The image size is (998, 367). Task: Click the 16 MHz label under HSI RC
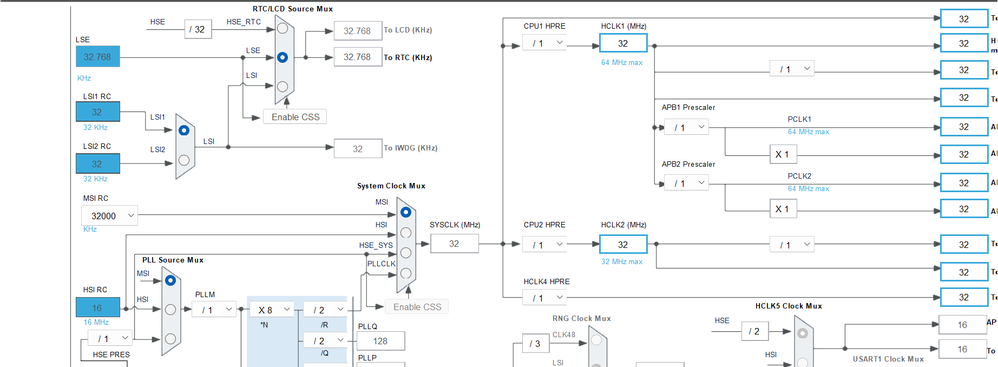pyautogui.click(x=97, y=322)
